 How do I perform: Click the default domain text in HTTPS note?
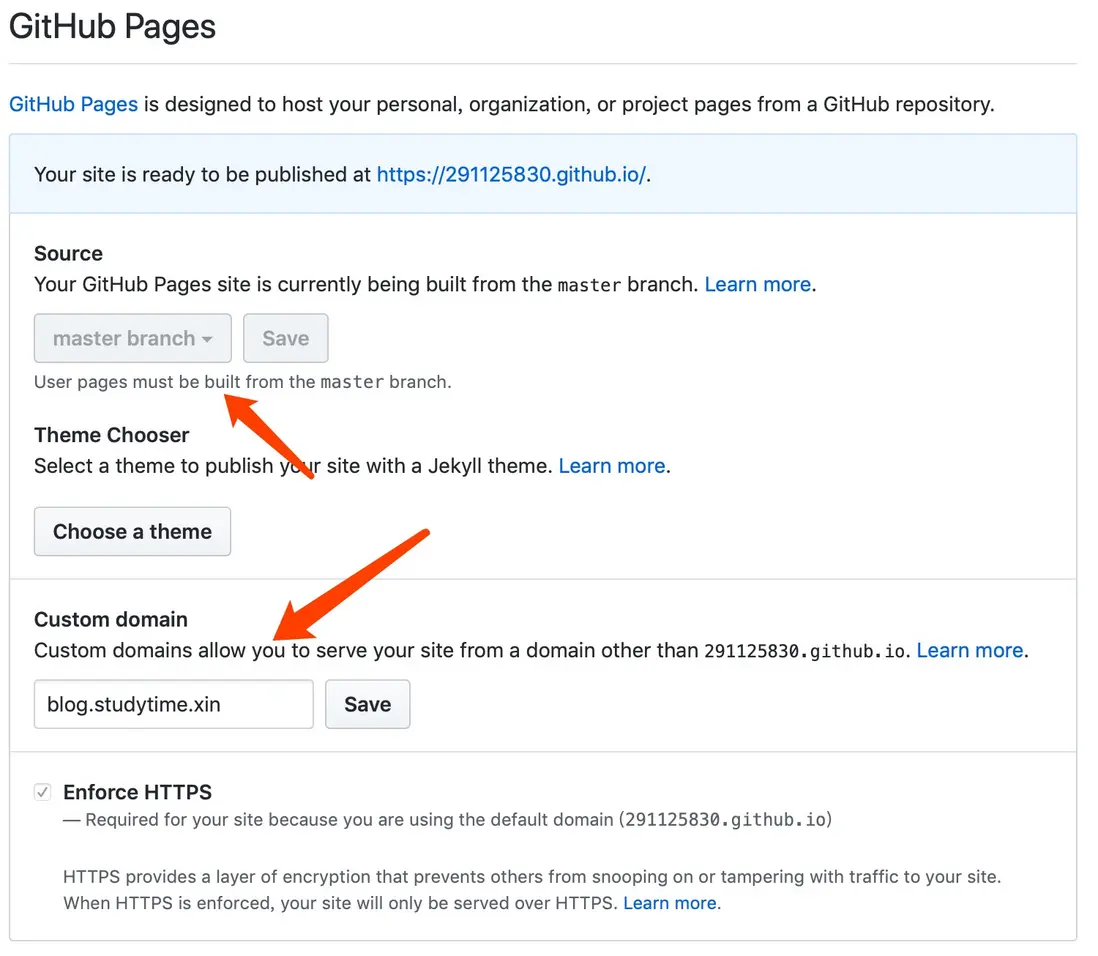pos(725,820)
